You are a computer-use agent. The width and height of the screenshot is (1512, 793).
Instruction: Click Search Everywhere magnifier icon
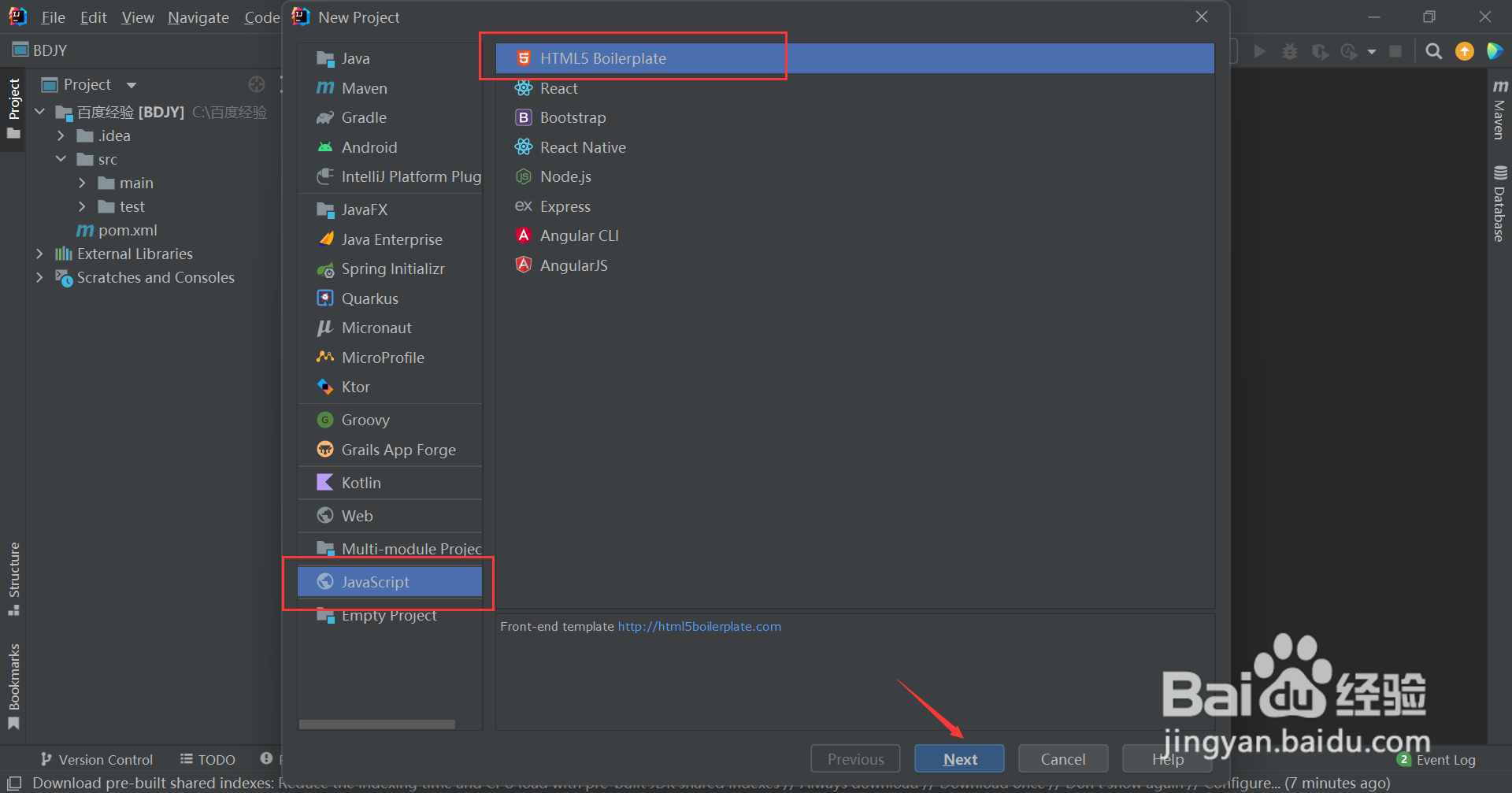[x=1434, y=51]
